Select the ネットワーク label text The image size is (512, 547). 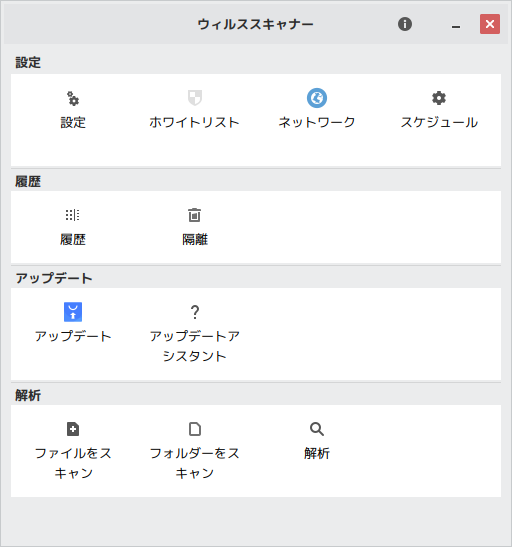[x=317, y=122]
